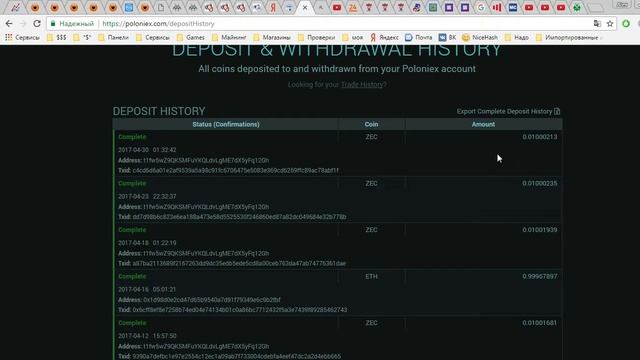Switch to the orange 24 icon tab
The height and width of the screenshot is (360, 640).
point(353,7)
